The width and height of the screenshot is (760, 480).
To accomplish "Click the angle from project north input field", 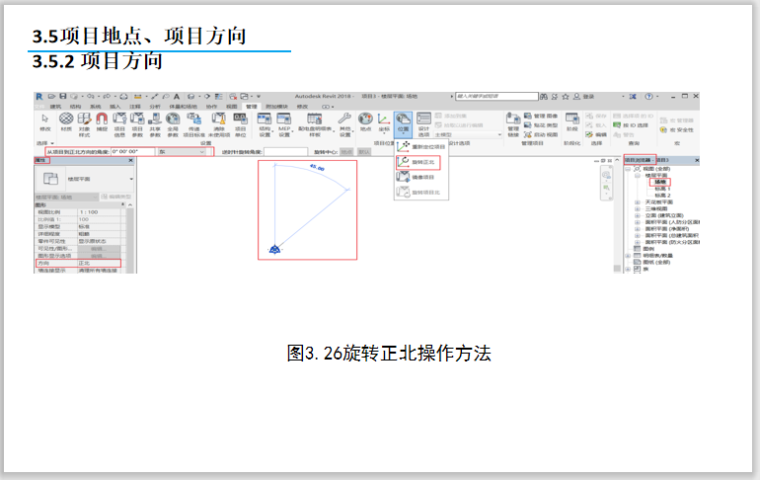I will click(132, 150).
